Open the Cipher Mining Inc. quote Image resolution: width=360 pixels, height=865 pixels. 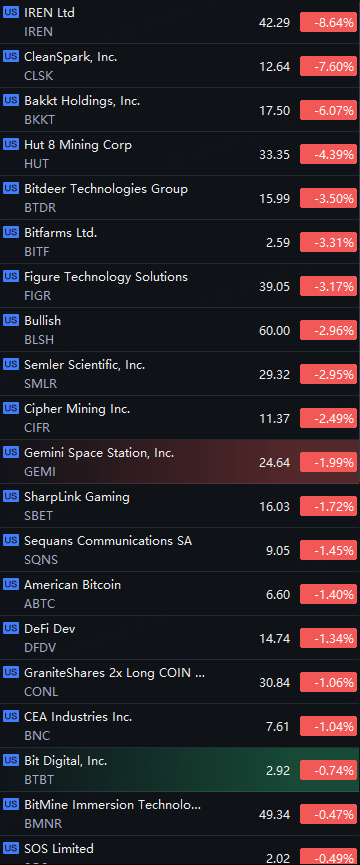(x=180, y=418)
